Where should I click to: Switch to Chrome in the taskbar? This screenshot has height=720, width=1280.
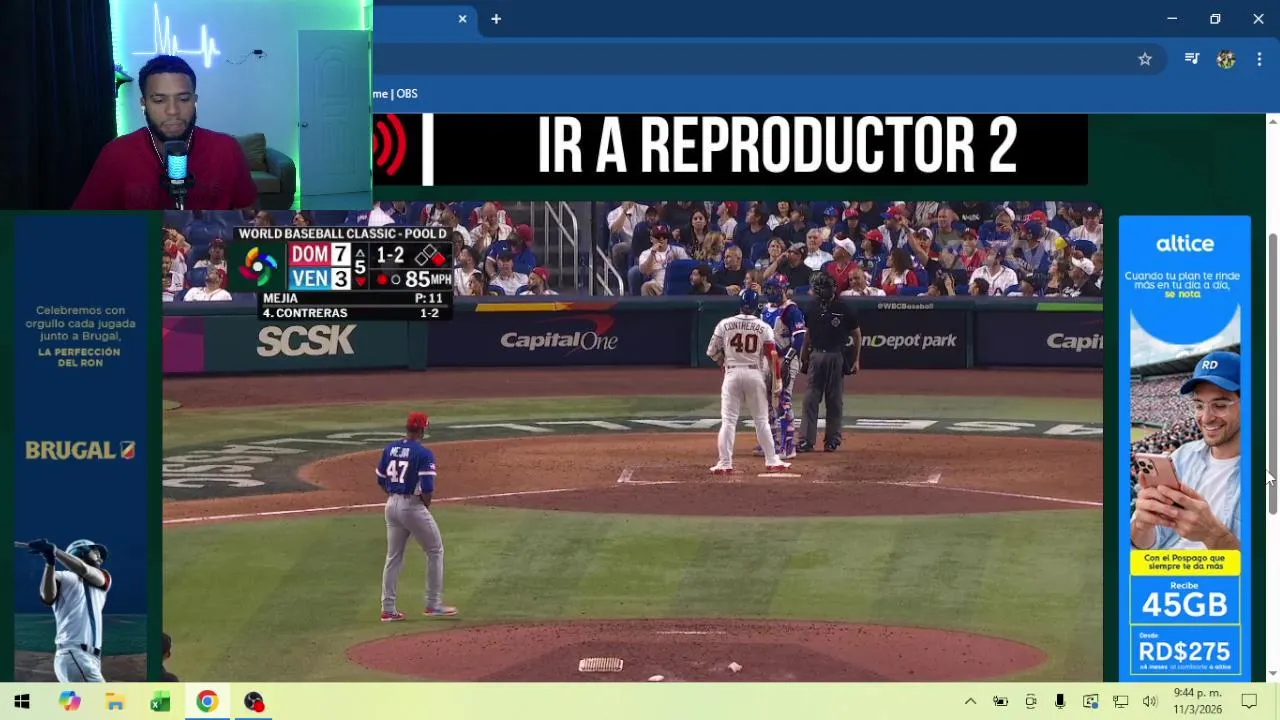207,702
